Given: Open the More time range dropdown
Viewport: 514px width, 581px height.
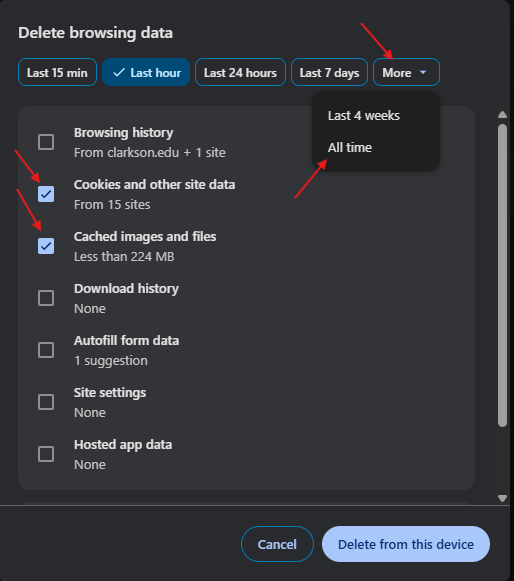Looking at the screenshot, I should coord(406,72).
